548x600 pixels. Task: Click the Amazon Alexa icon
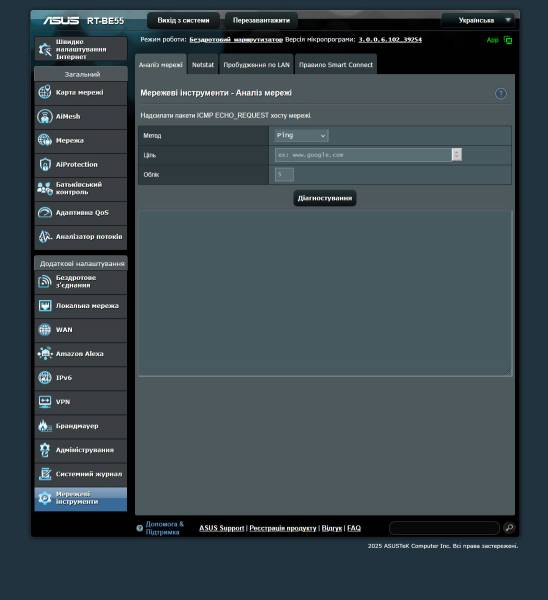[45, 354]
